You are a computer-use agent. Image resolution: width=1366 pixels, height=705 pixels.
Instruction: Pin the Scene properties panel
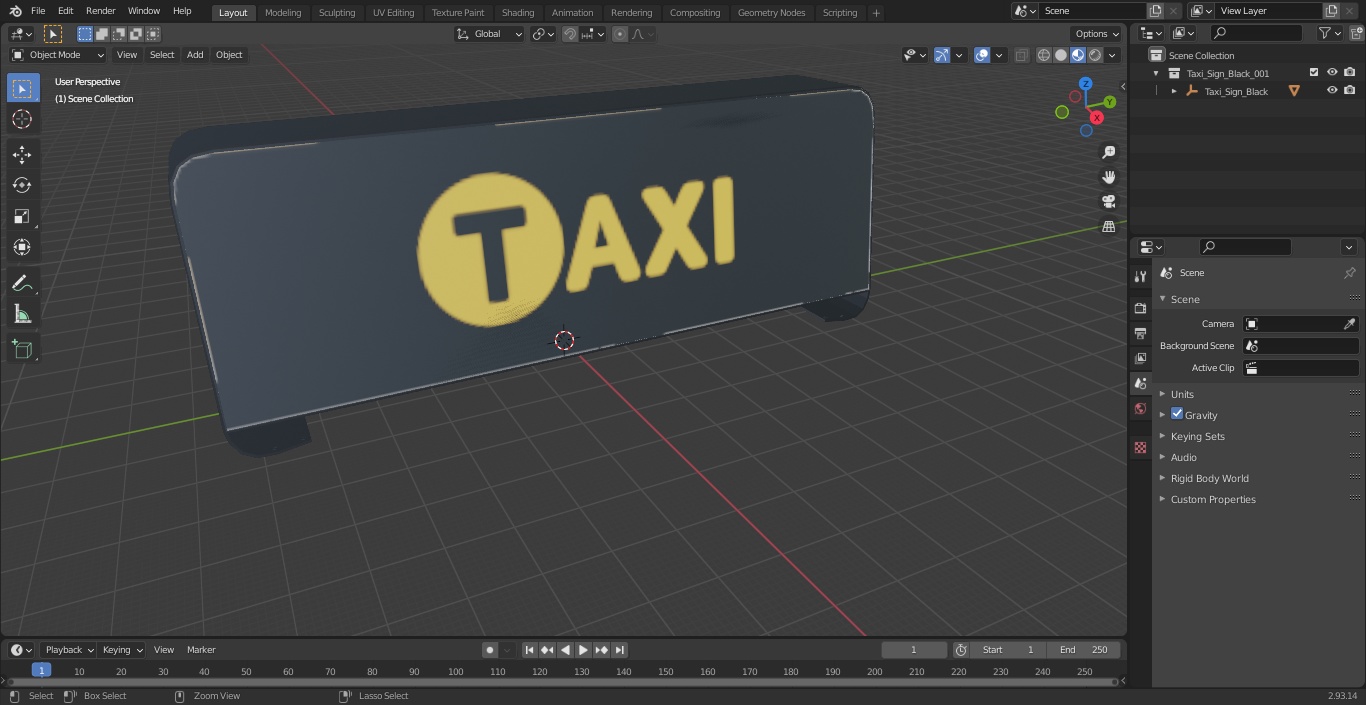[1349, 273]
